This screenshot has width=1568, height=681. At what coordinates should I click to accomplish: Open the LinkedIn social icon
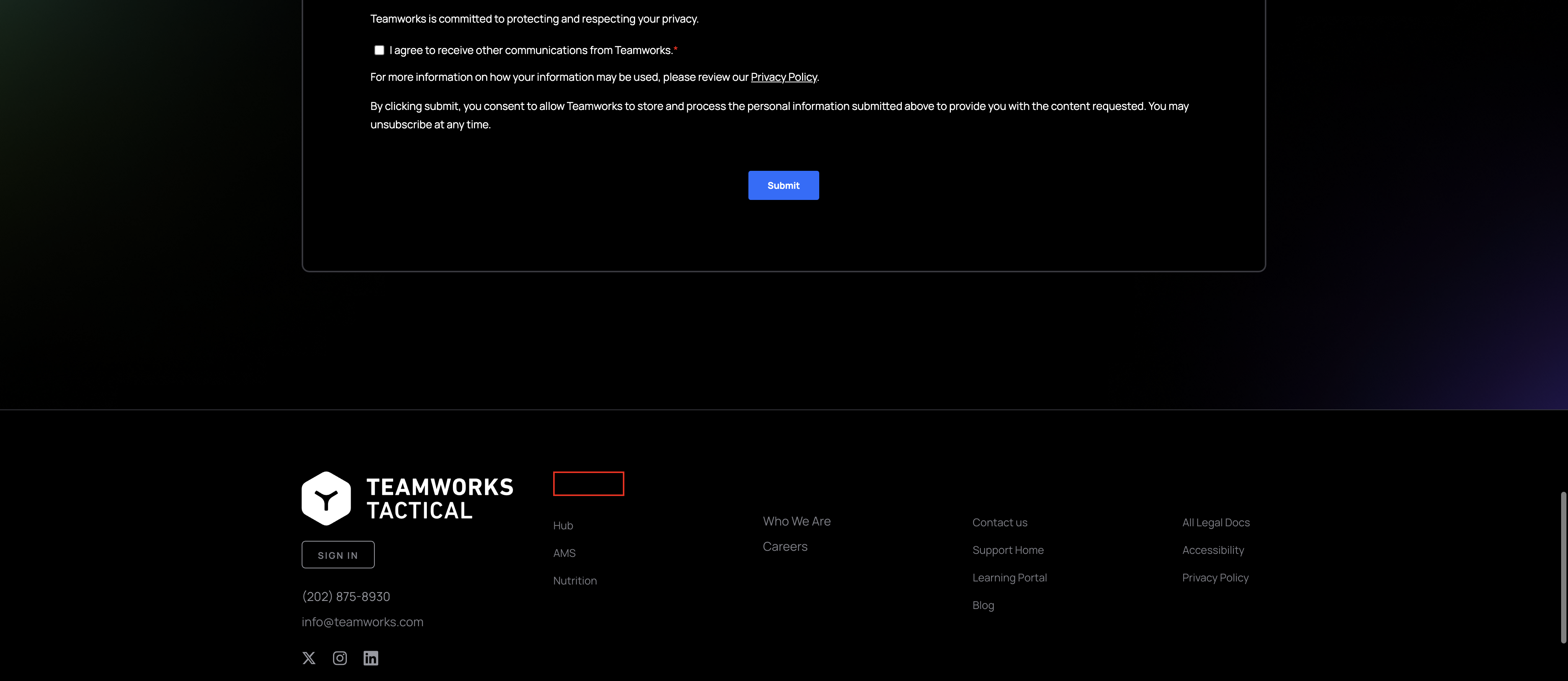(x=371, y=658)
